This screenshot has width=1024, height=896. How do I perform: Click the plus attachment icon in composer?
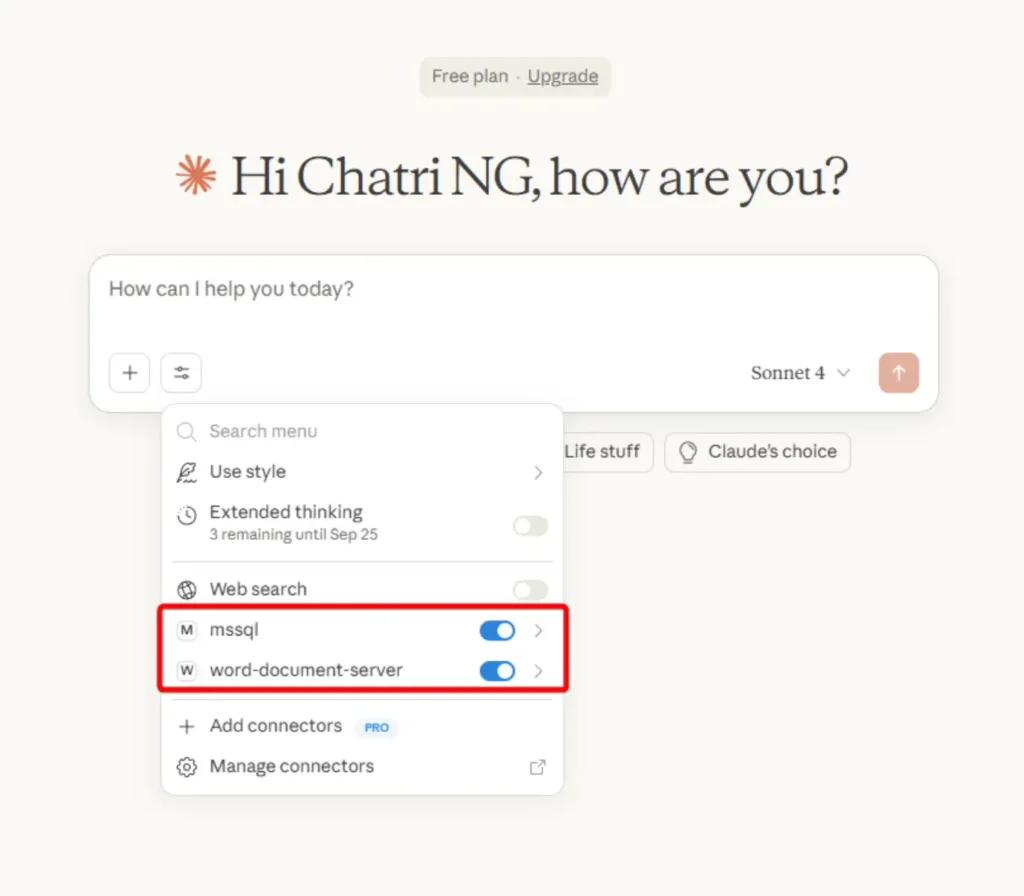coord(129,373)
